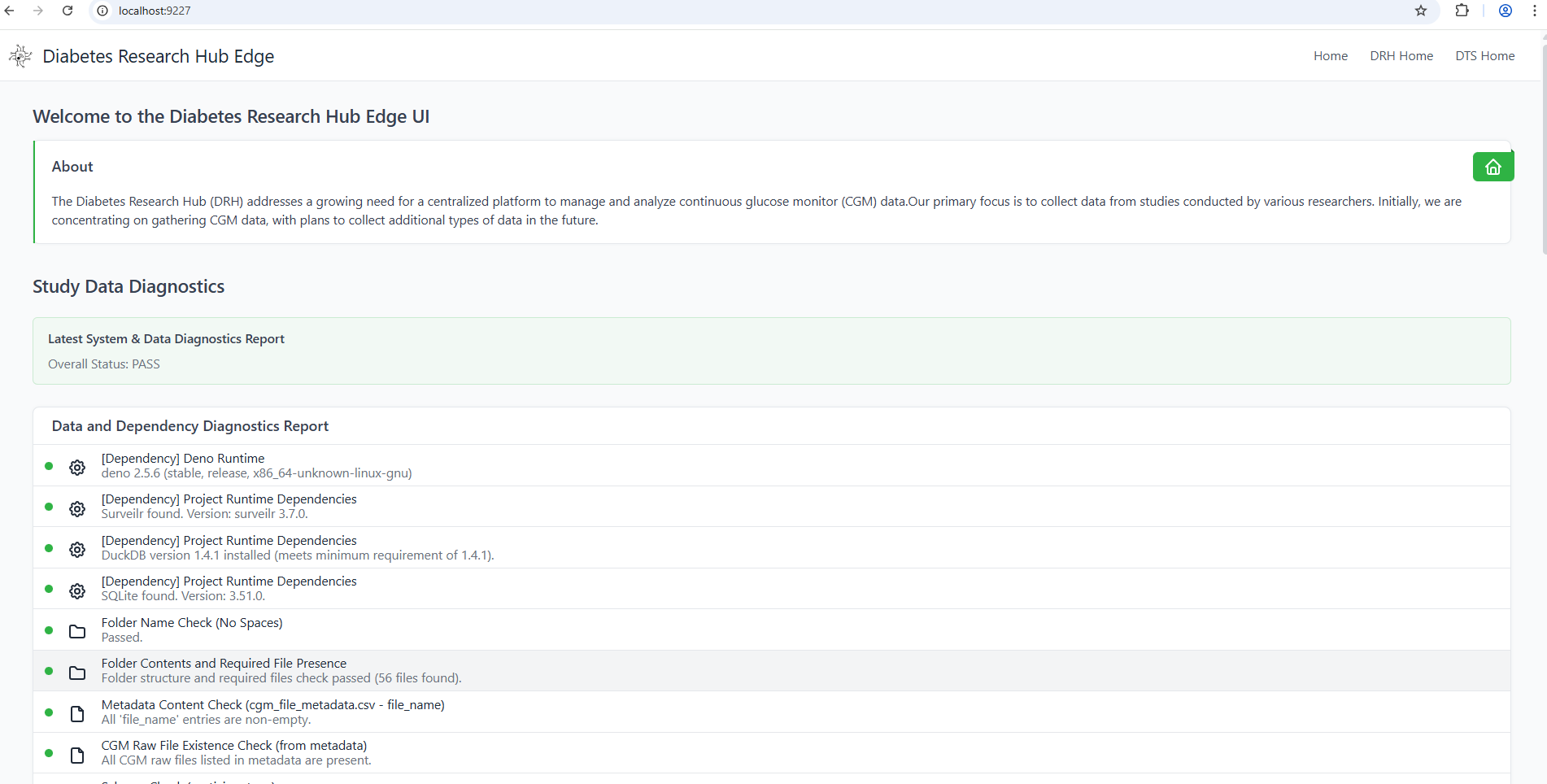Click the Diabetes Research Hub logo icon
The image size is (1547, 784).
coord(20,56)
